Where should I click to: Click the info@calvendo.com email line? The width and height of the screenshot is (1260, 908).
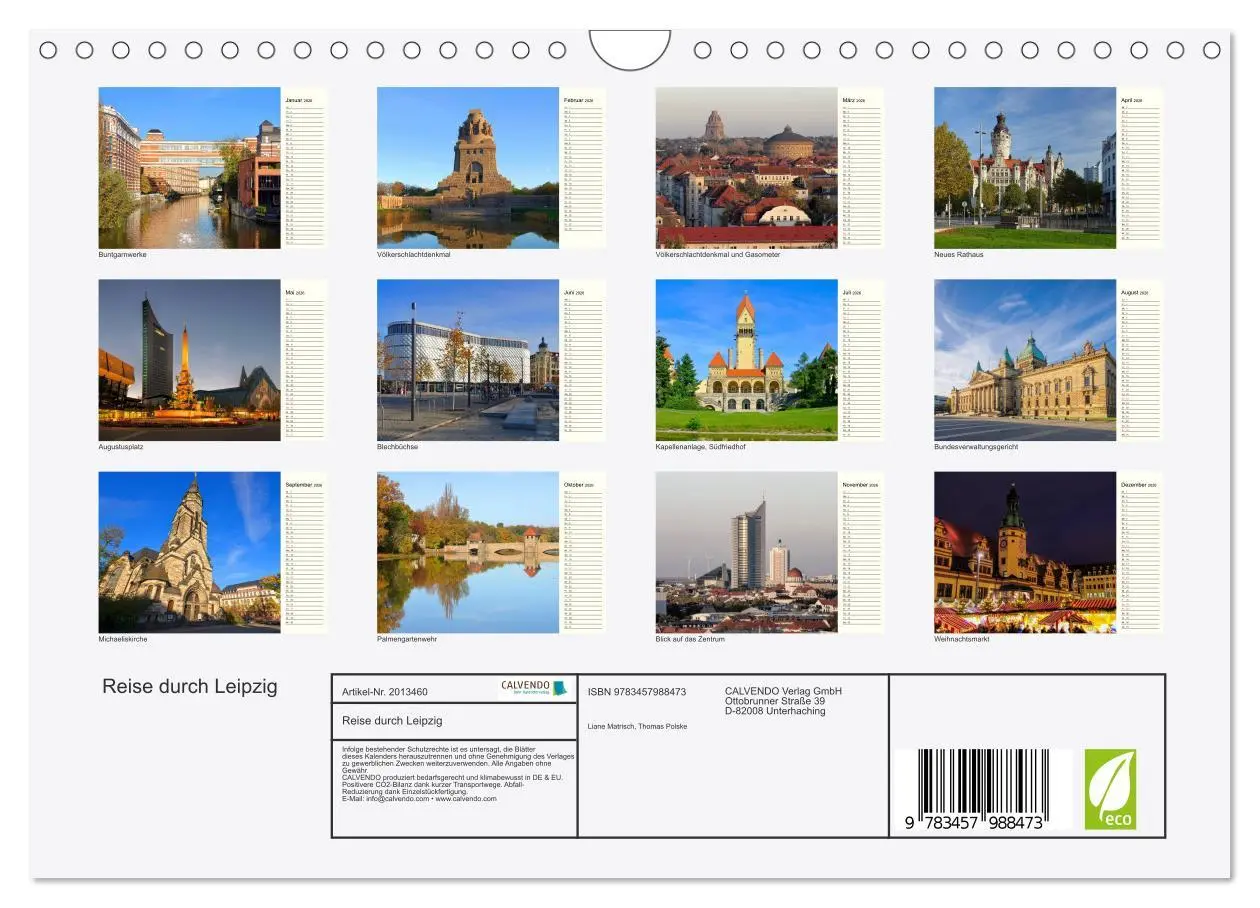(419, 799)
